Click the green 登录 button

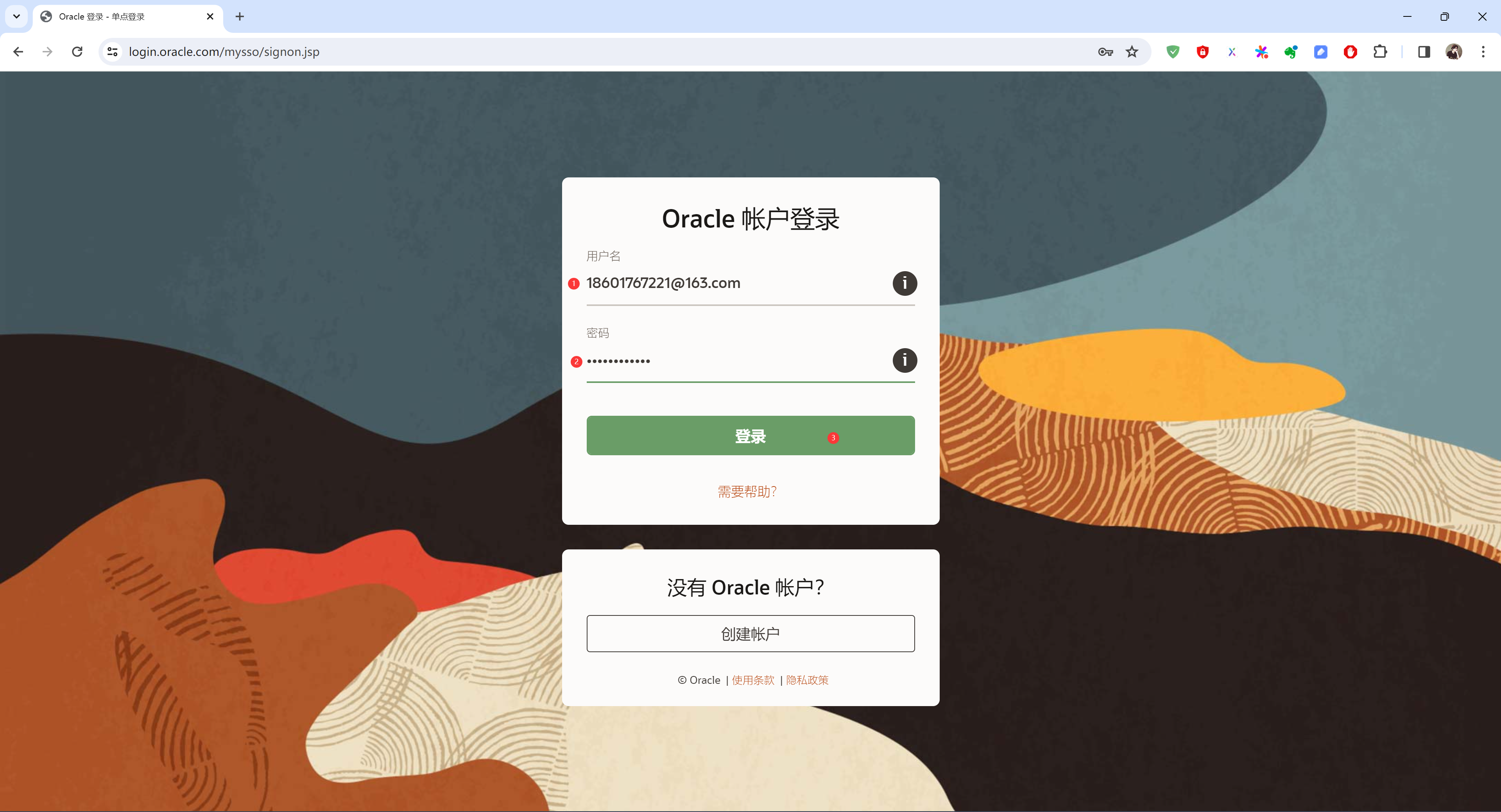tap(750, 435)
